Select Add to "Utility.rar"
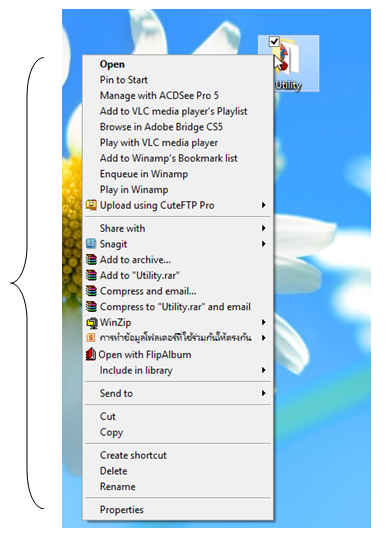Screen dimensions: 385x540 pyautogui.click(x=178, y=275)
